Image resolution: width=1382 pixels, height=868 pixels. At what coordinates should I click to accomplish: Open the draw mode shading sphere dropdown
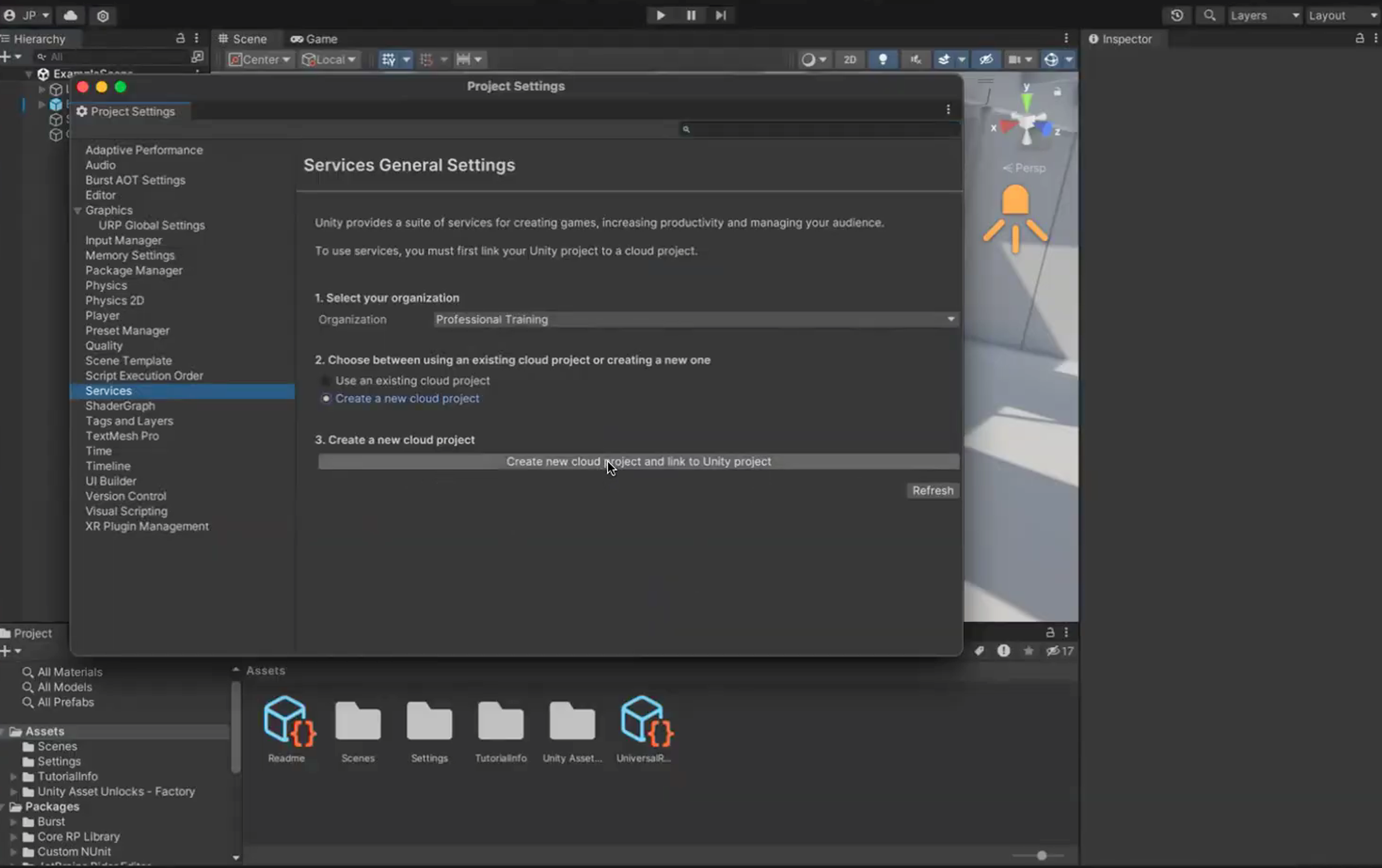(x=814, y=60)
